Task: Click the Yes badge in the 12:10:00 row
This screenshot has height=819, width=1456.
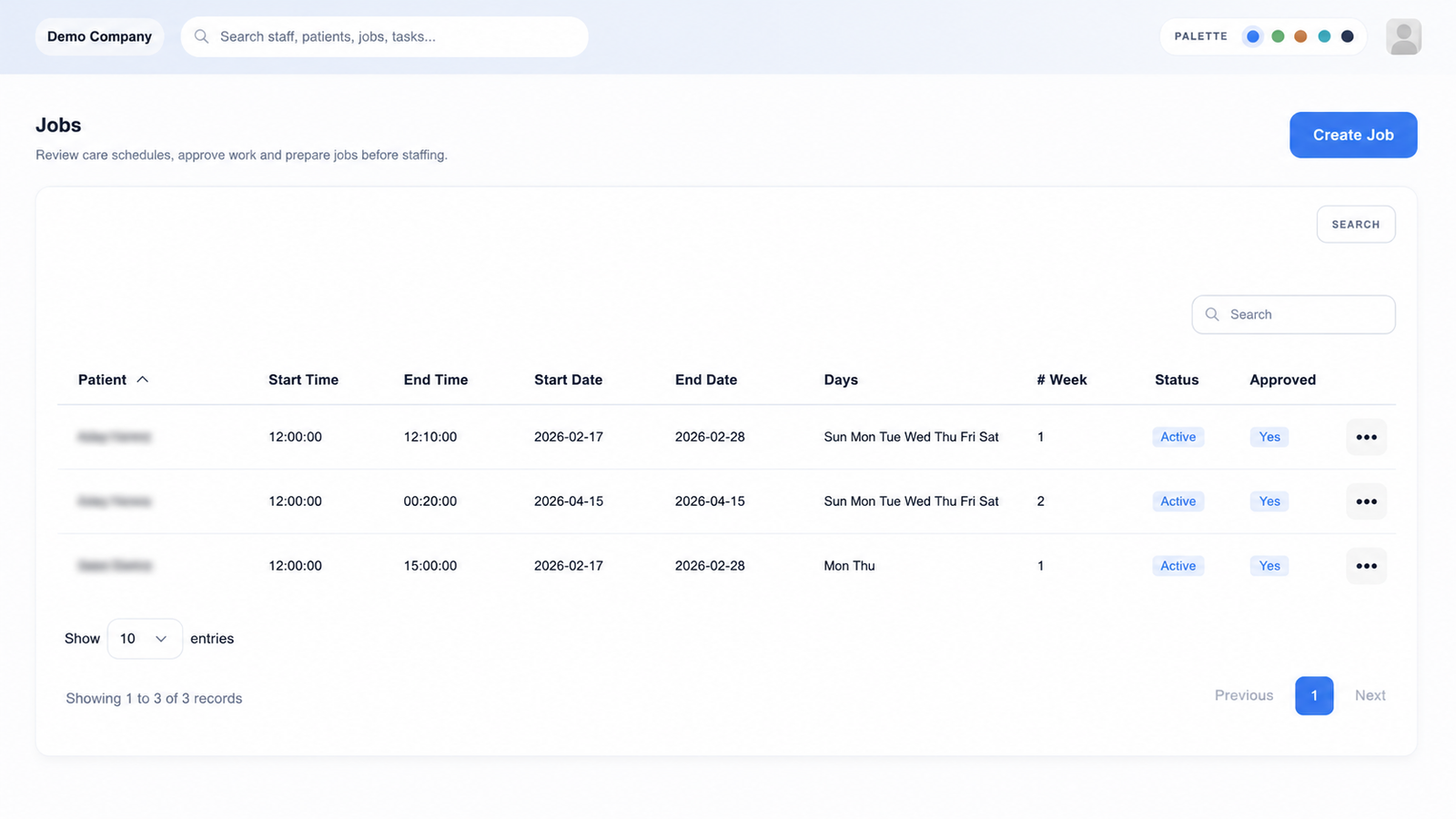Action: (x=1269, y=437)
